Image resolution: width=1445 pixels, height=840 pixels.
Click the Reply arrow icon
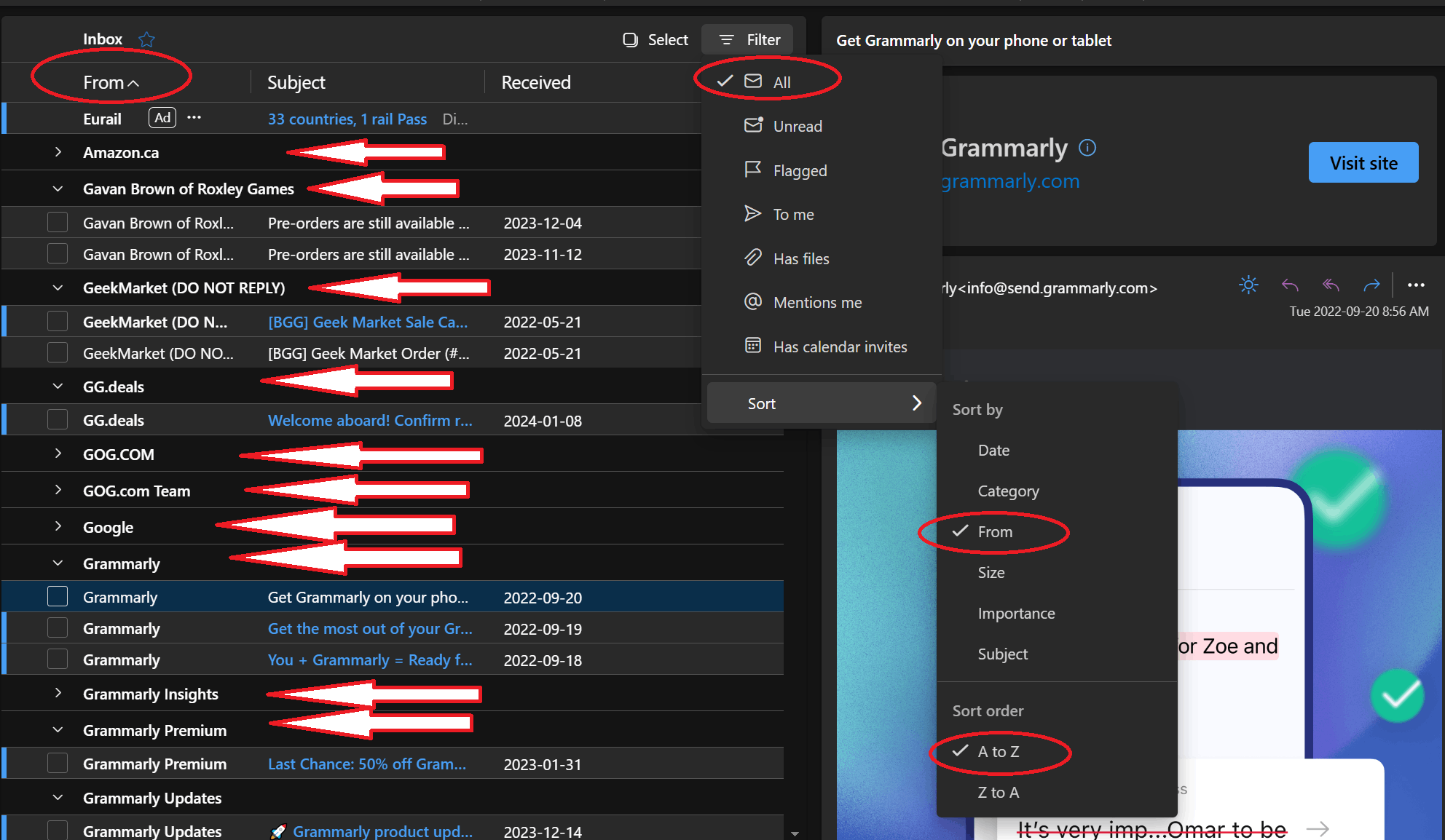tap(1290, 285)
